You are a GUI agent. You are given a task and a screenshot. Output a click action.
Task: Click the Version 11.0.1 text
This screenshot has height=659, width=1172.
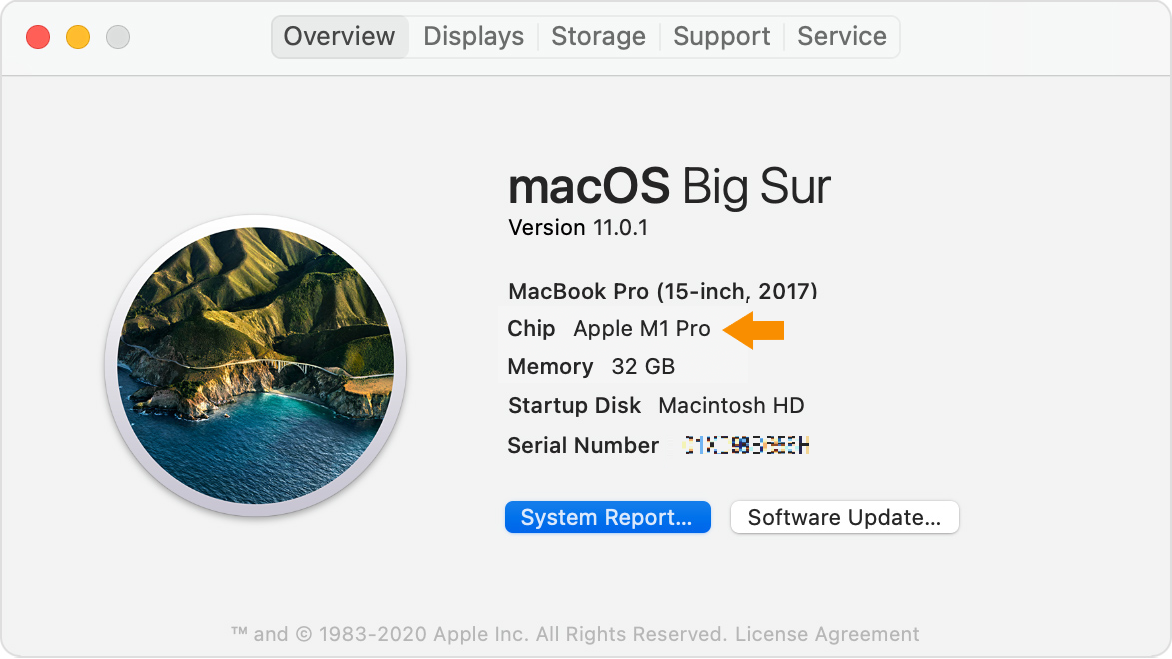point(578,228)
